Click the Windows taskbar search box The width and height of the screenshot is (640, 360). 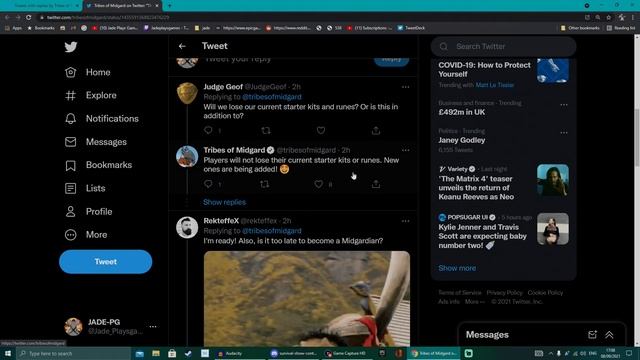click(x=73, y=353)
